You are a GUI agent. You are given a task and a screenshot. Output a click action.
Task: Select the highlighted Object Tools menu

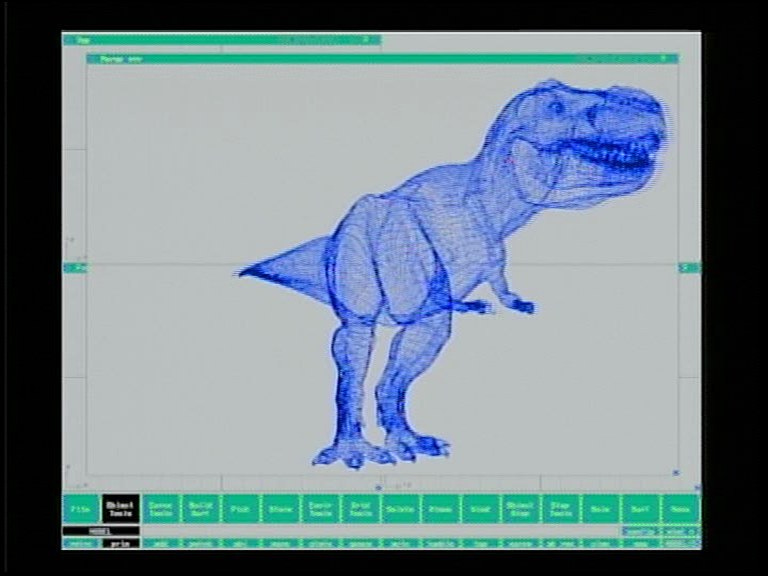[x=121, y=509]
